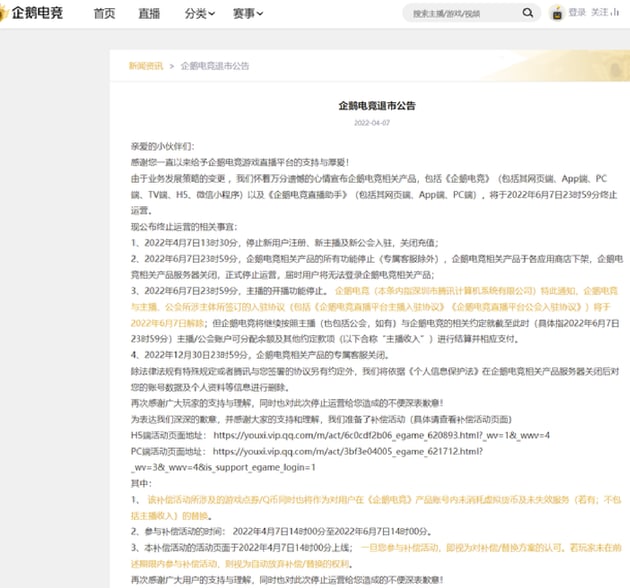
Task: Go to the 首页 menu item
Action: pos(104,14)
